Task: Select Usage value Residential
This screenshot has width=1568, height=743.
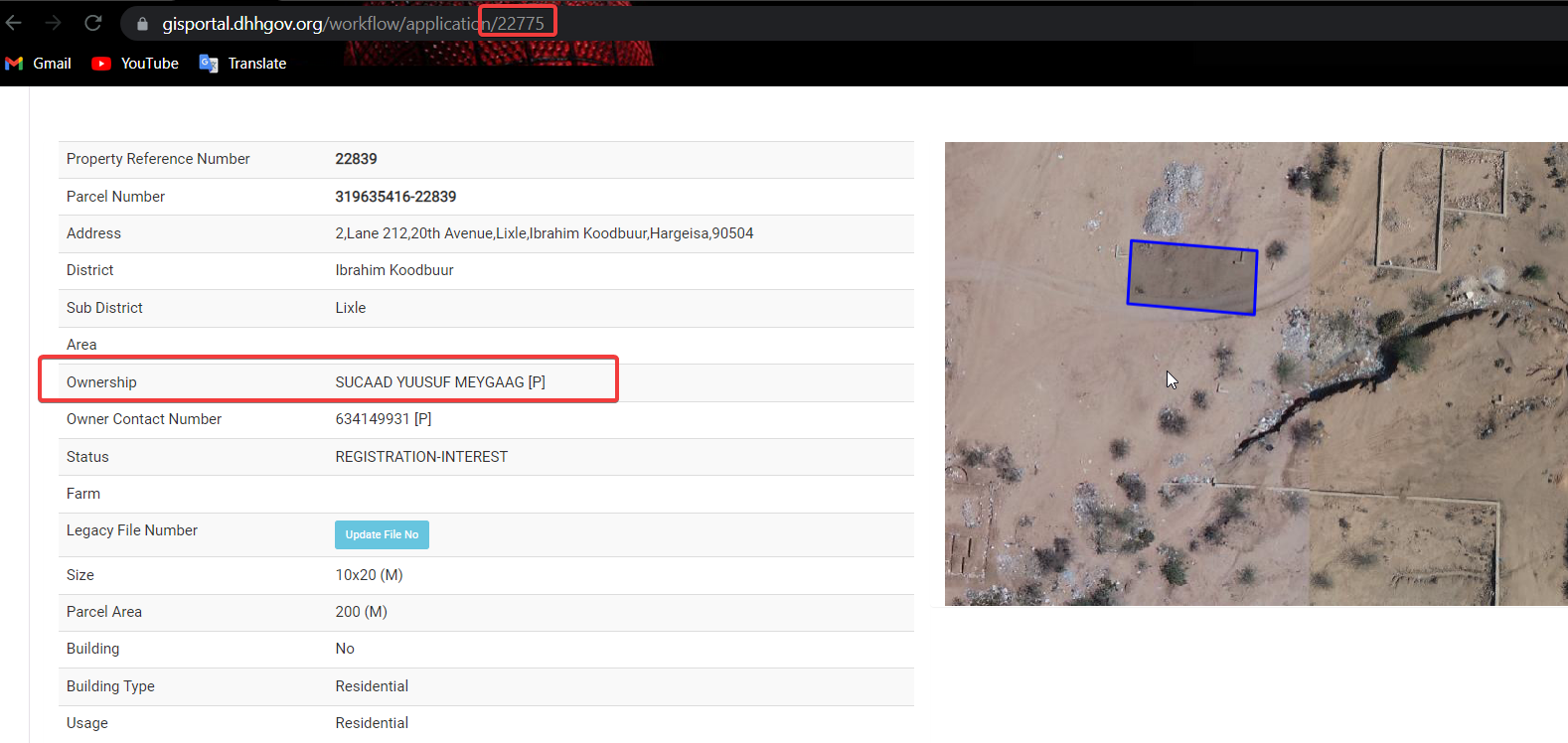Action: coord(372,723)
